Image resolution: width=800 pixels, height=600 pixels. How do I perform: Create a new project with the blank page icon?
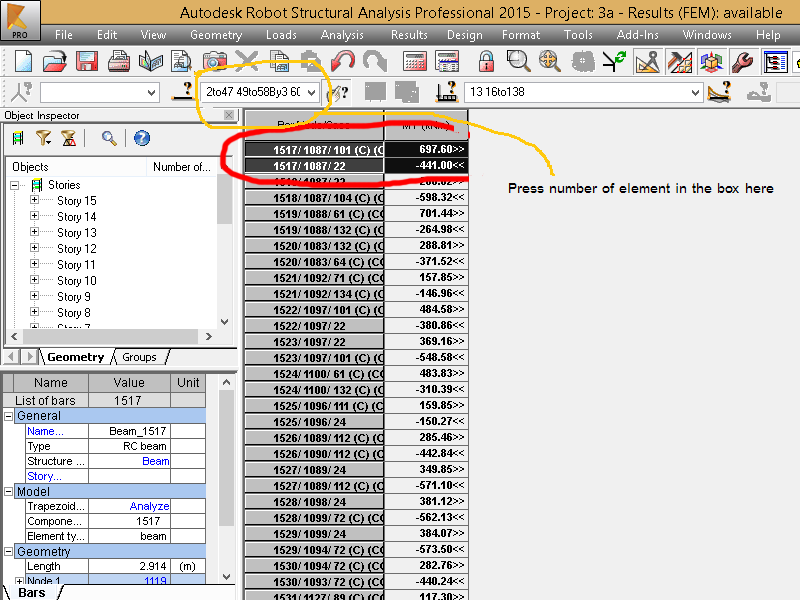click(x=23, y=62)
